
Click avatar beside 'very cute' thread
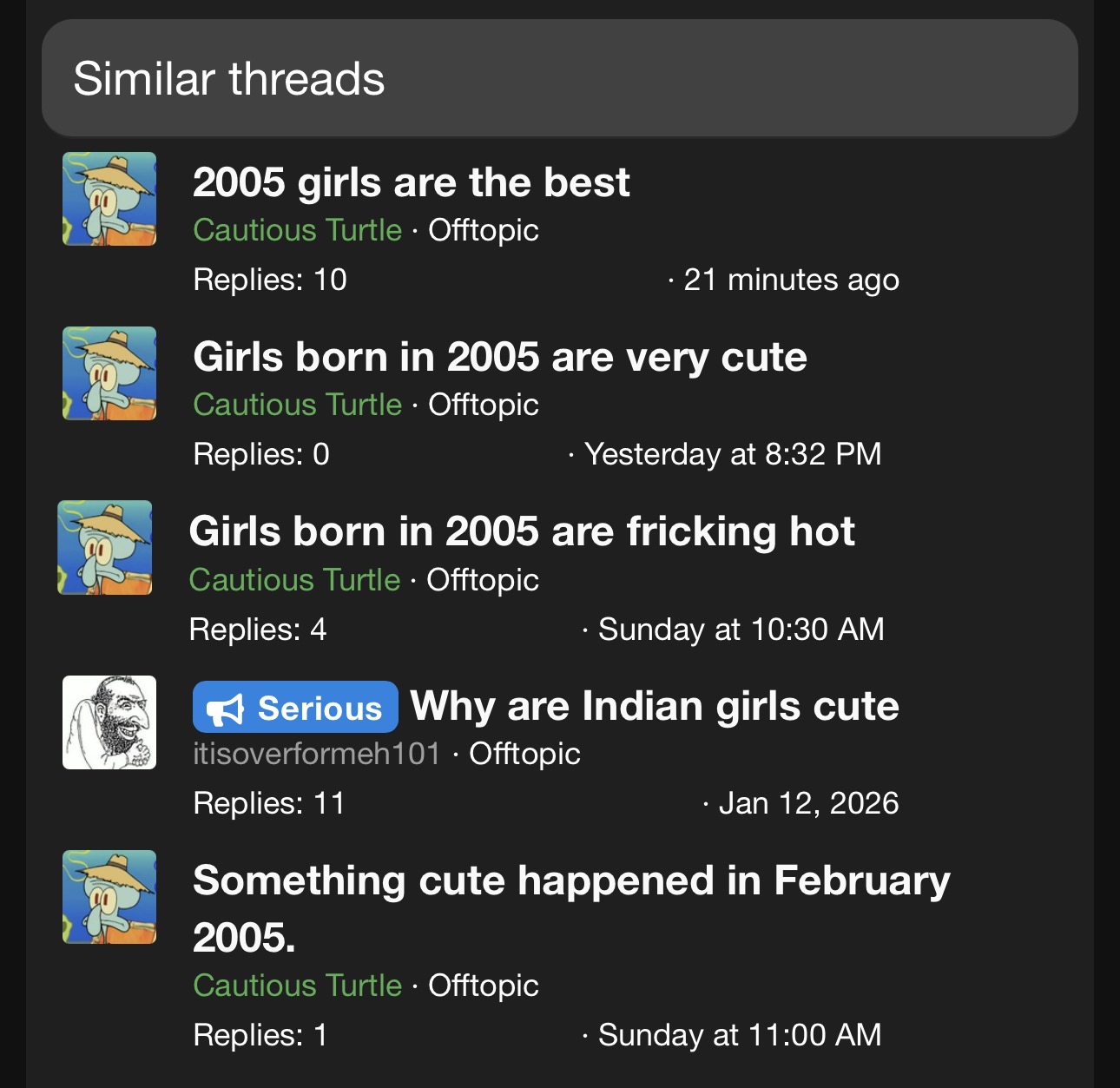tap(109, 373)
